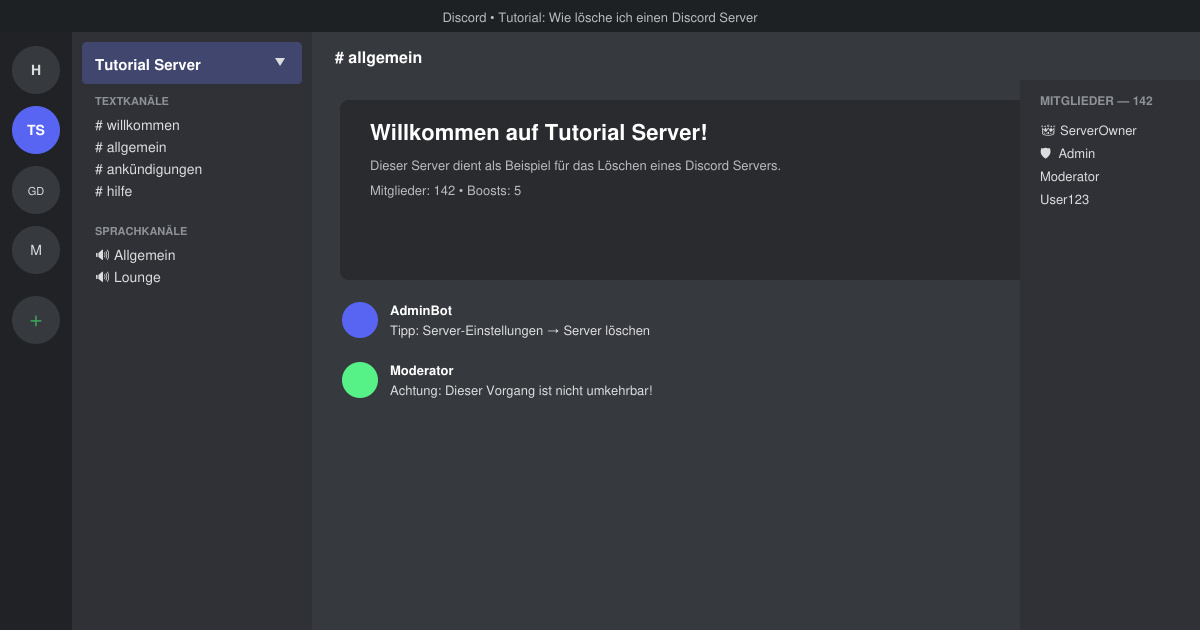The width and height of the screenshot is (1200, 630).
Task: Click the MITGLIEDER — 142 heading
Action: point(1096,101)
